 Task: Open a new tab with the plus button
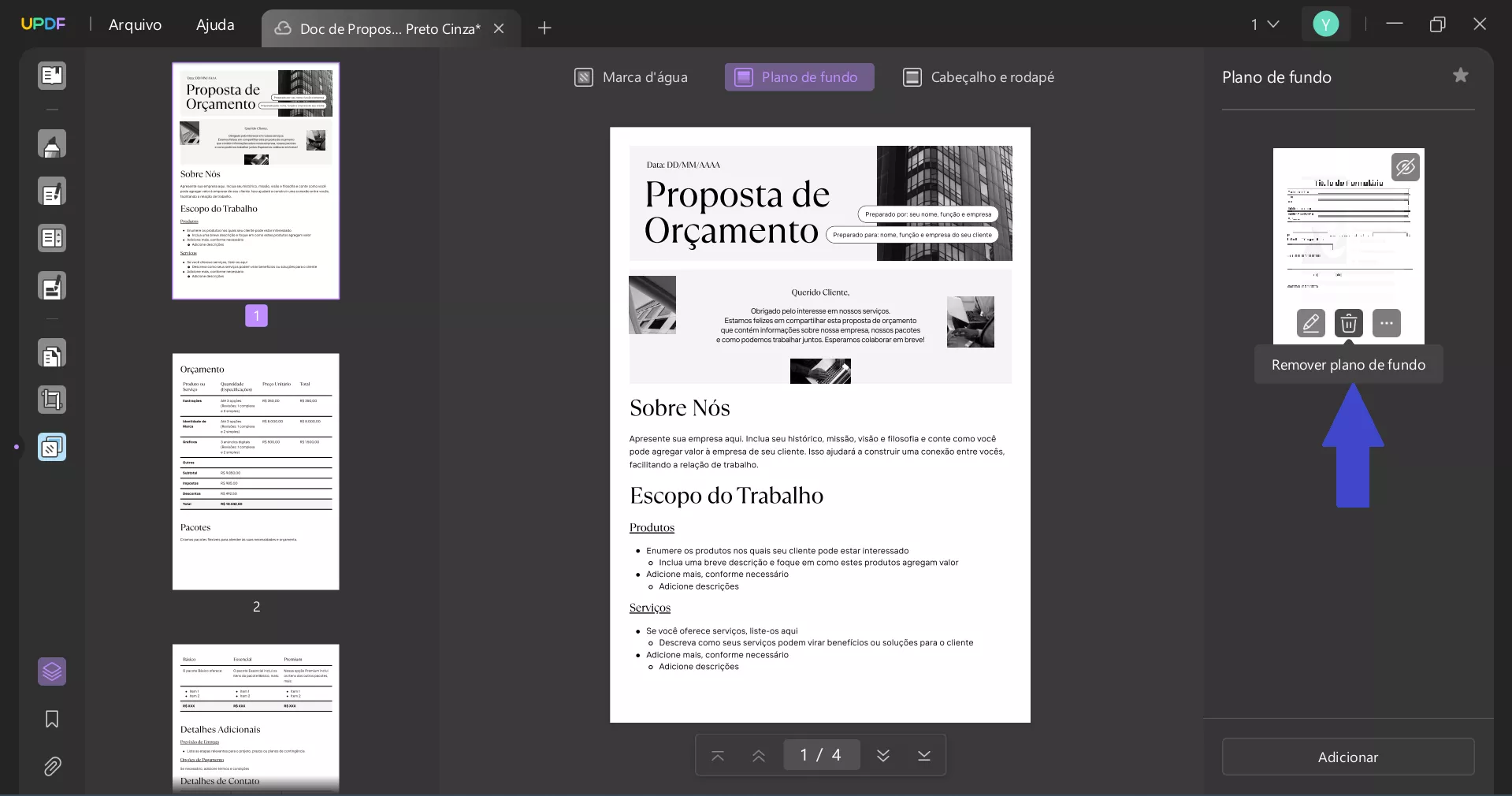tap(544, 28)
